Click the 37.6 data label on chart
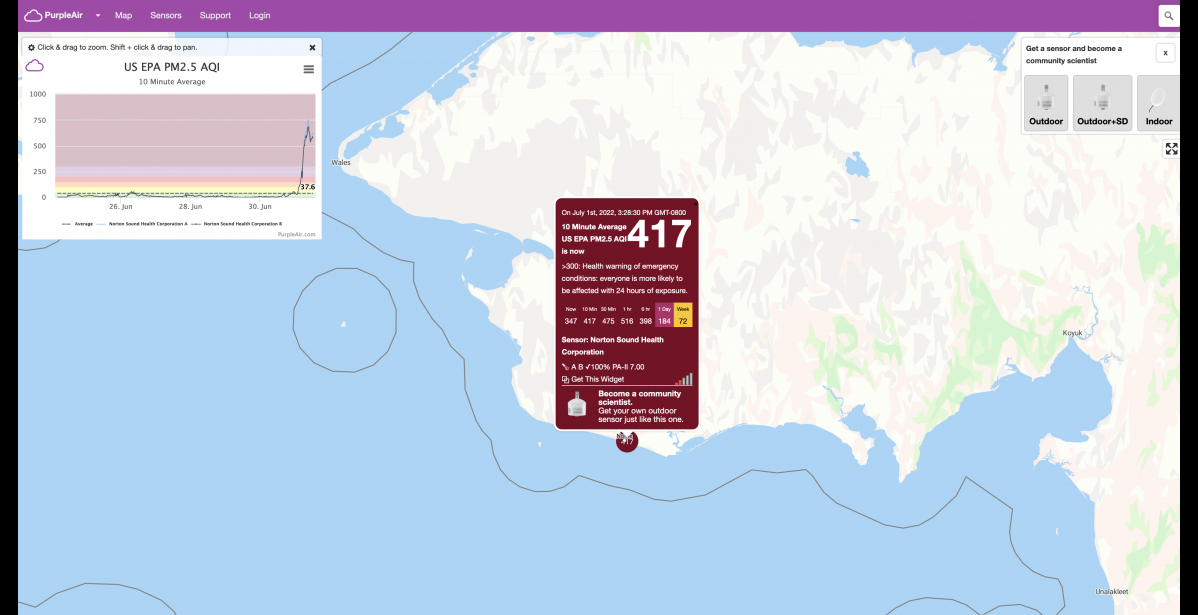This screenshot has height=615, width=1198. tap(307, 187)
